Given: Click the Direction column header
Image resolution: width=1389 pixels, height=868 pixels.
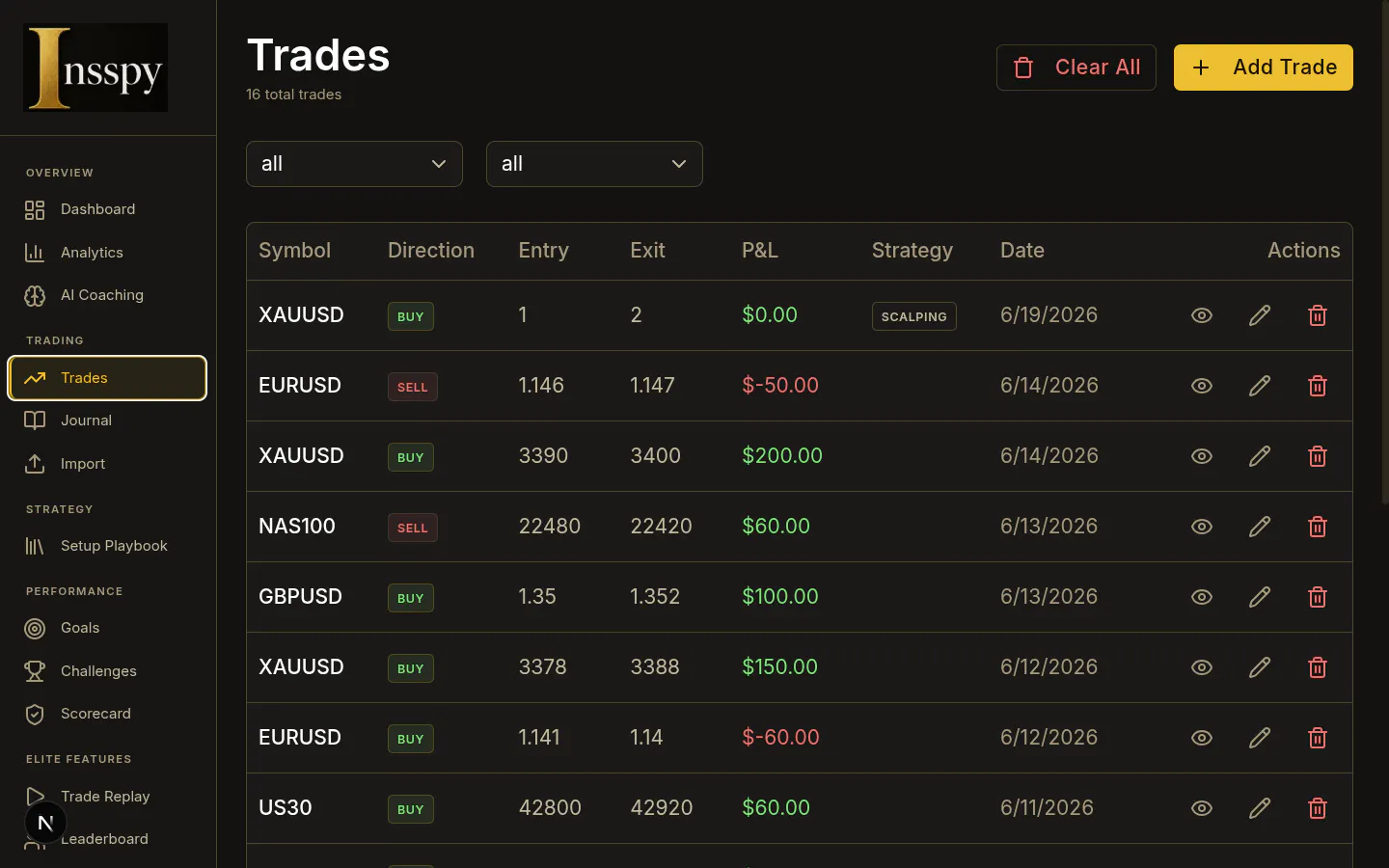Looking at the screenshot, I should tap(431, 251).
